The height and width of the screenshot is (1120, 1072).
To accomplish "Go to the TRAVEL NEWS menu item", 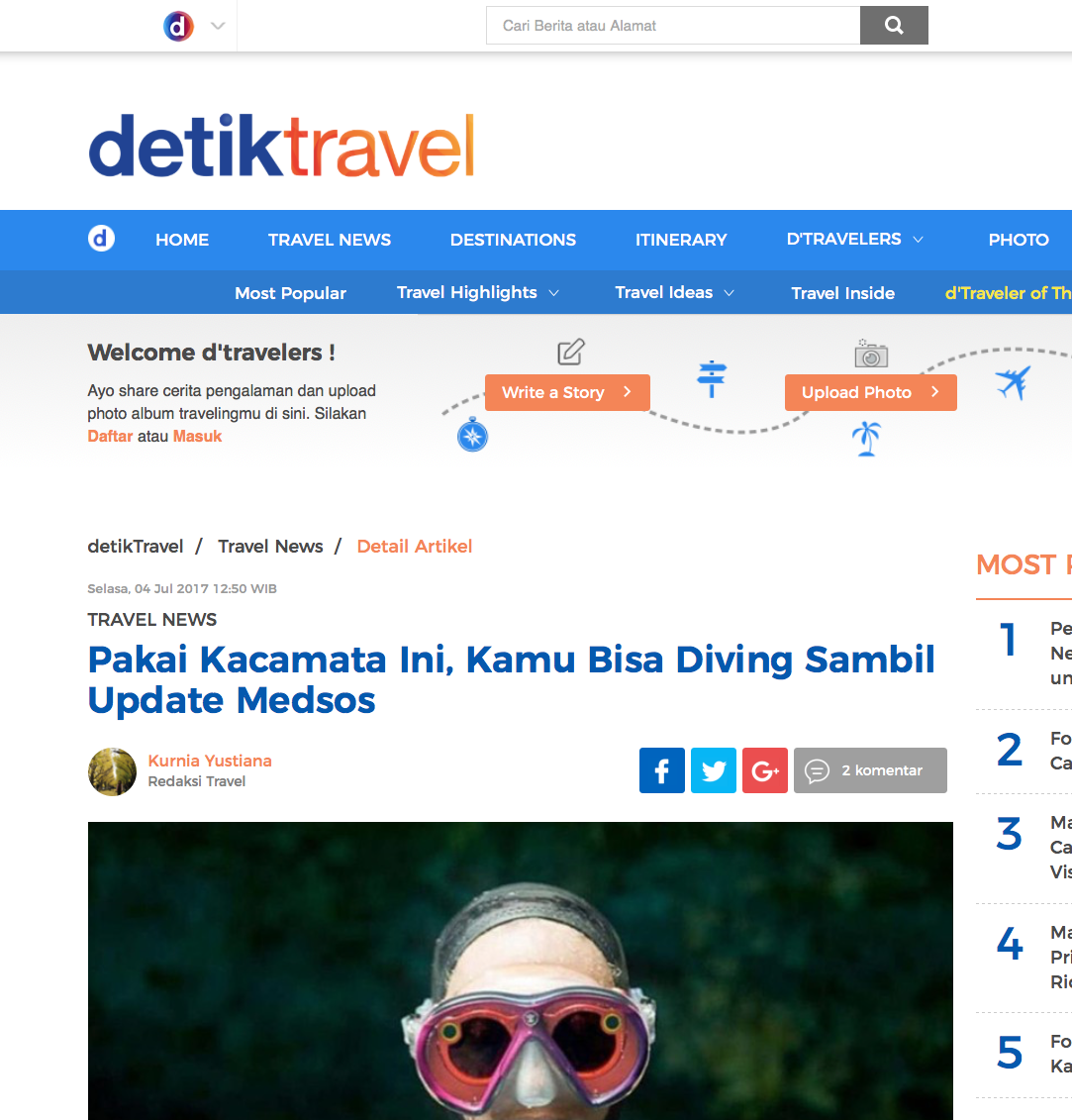I will 330,240.
